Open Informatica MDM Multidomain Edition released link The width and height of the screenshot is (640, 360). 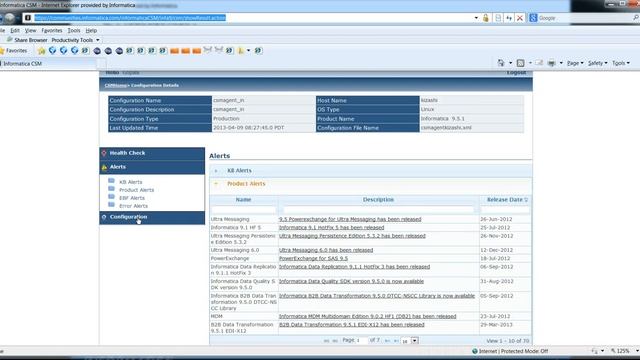[367, 316]
